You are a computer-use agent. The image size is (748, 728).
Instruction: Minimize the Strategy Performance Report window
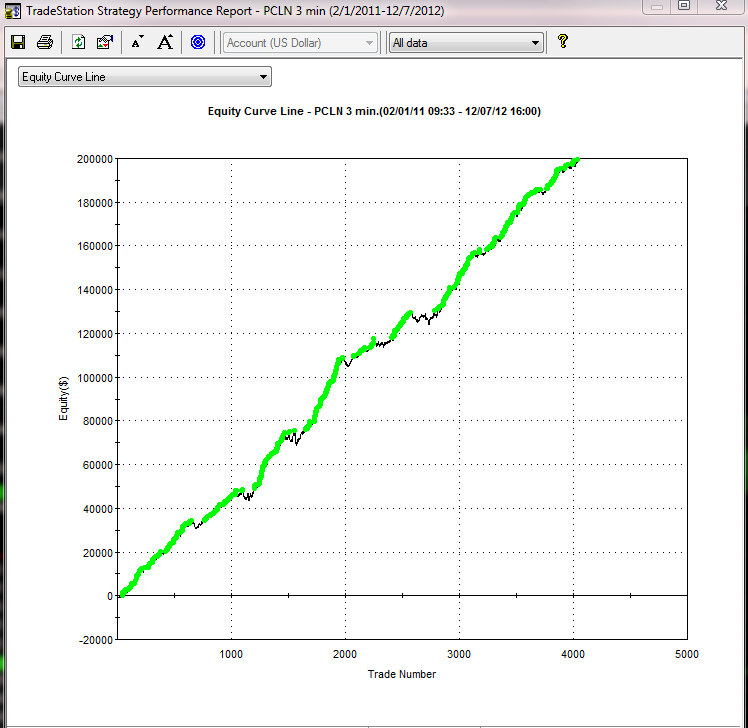point(656,6)
